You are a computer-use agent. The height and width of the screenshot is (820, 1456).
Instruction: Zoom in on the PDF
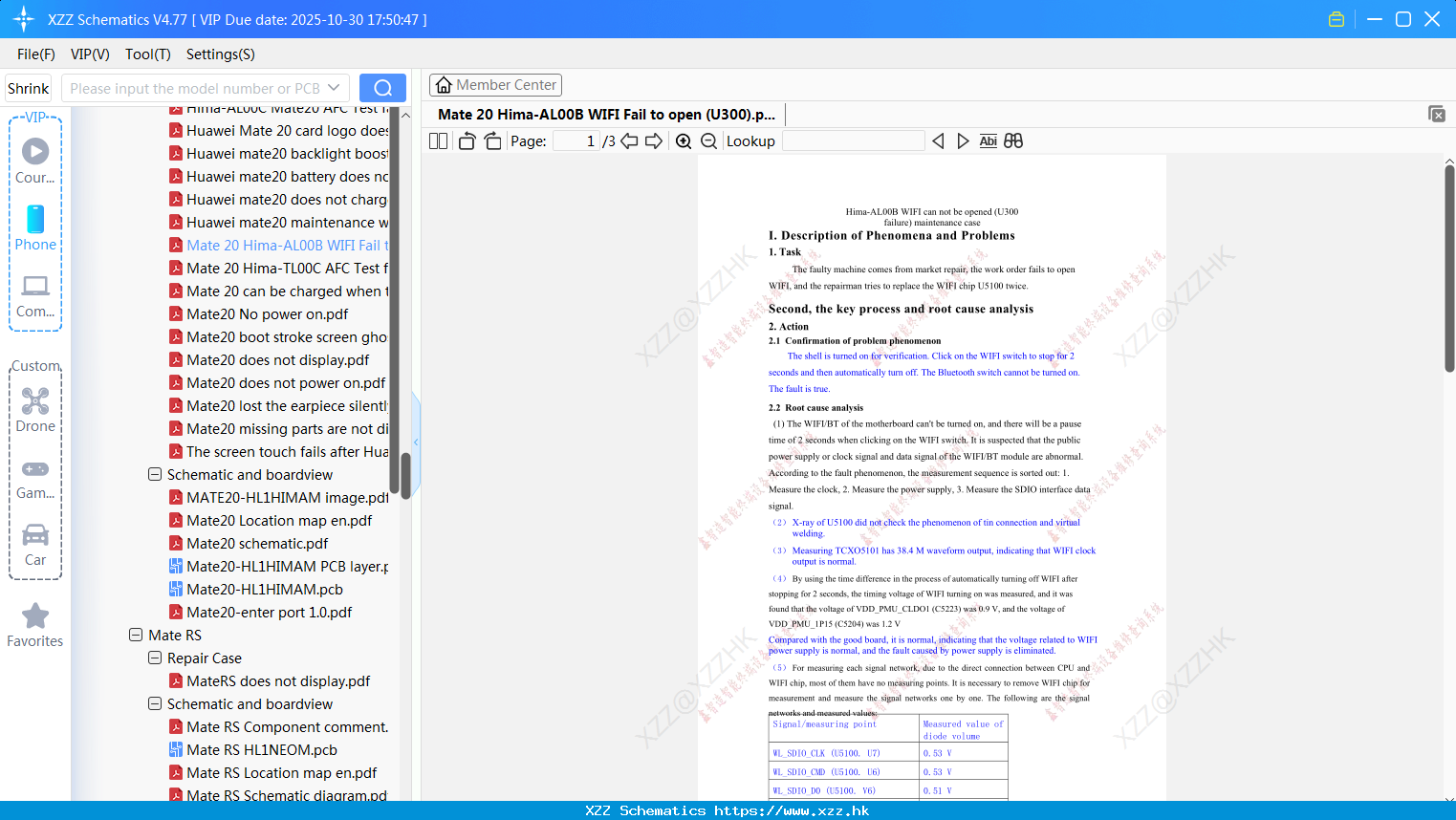coord(684,140)
